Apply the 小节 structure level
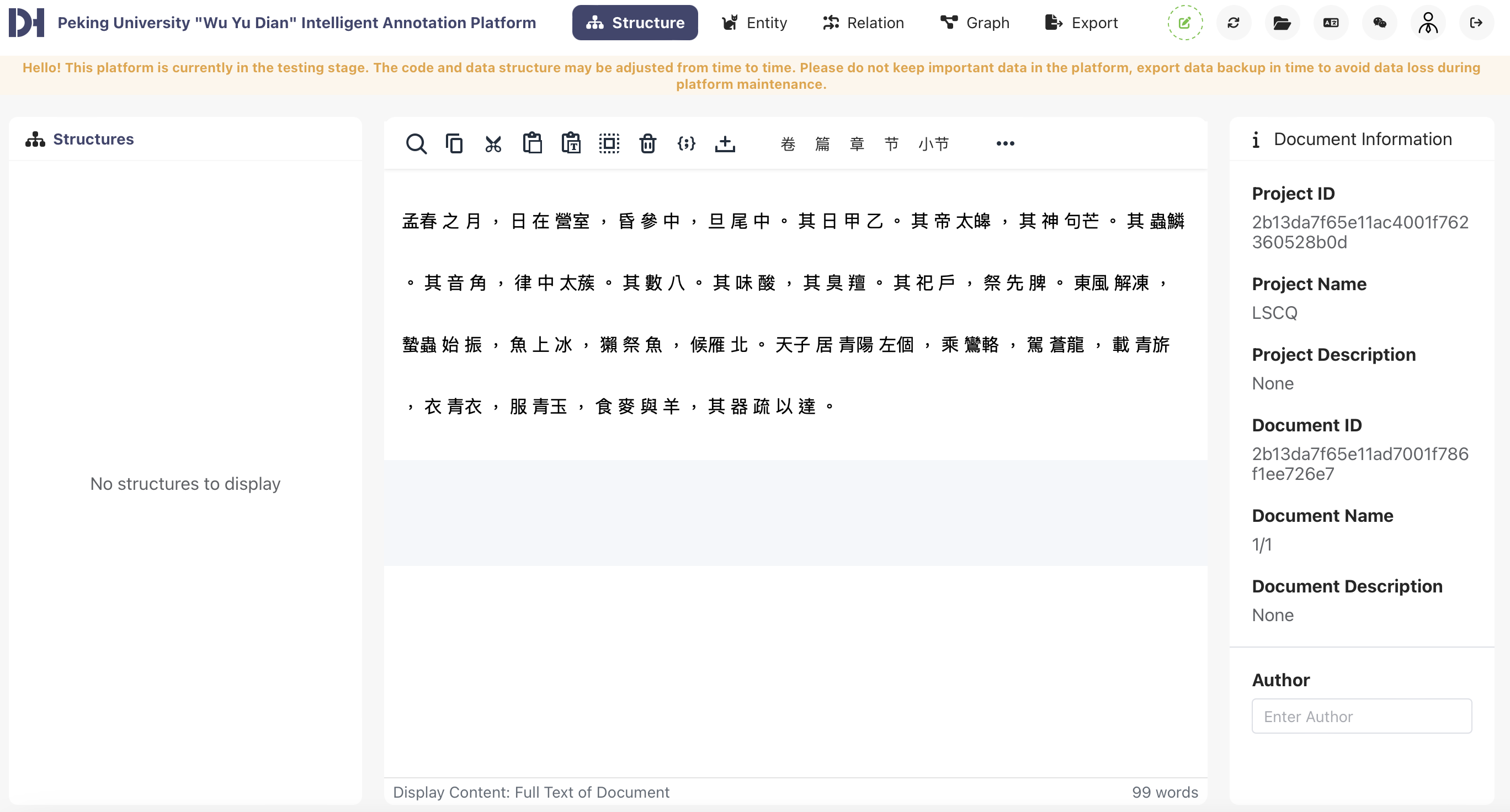Screen dimensions: 1510x812 [x=933, y=143]
